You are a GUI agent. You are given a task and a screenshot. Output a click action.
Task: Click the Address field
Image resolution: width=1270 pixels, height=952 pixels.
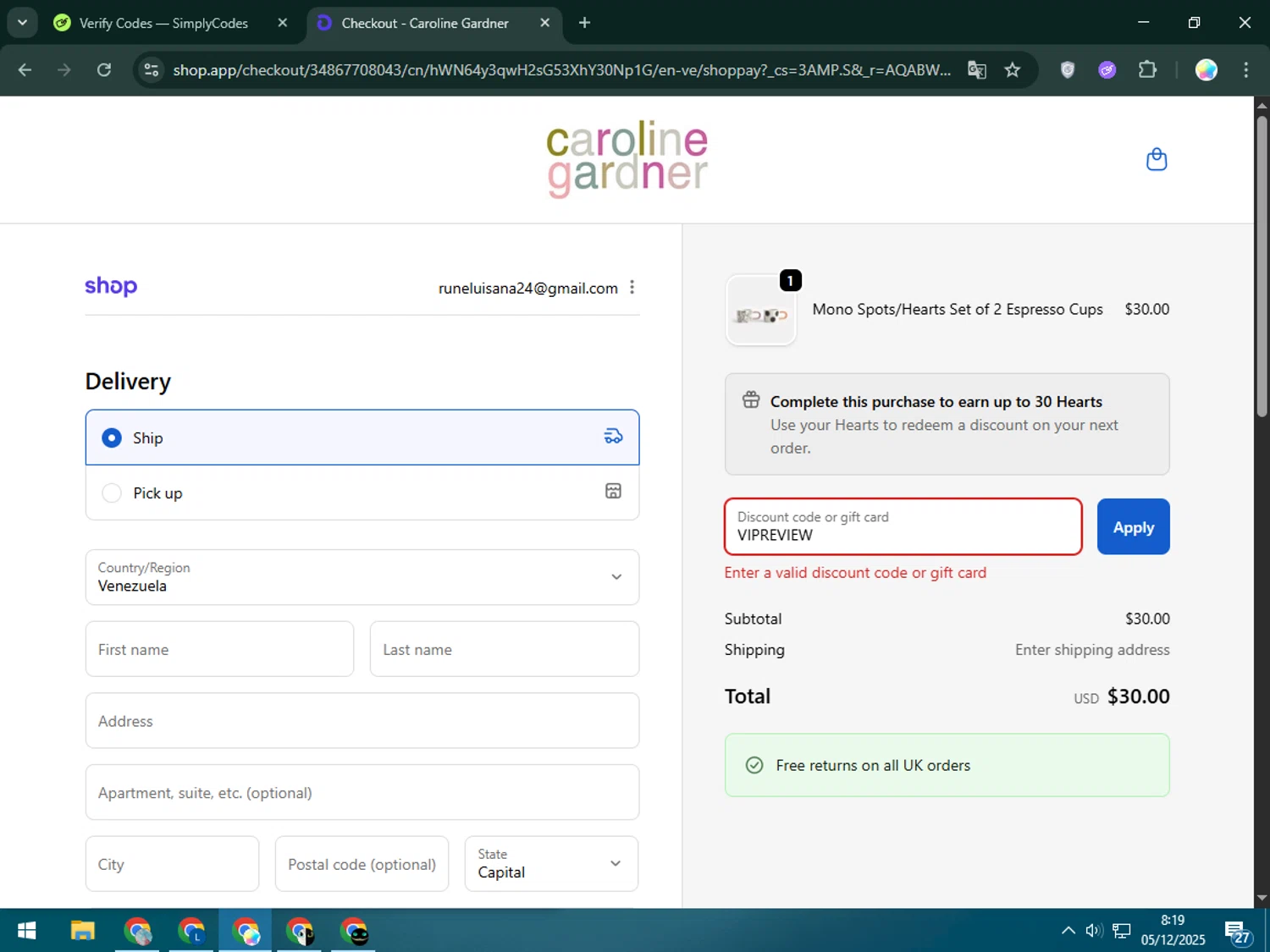click(362, 721)
